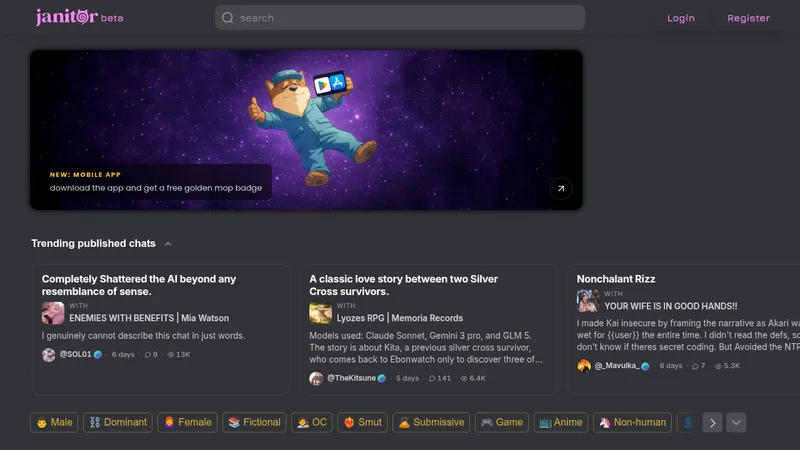Toggle the Dominant tag filter
The width and height of the screenshot is (800, 450).
(118, 422)
